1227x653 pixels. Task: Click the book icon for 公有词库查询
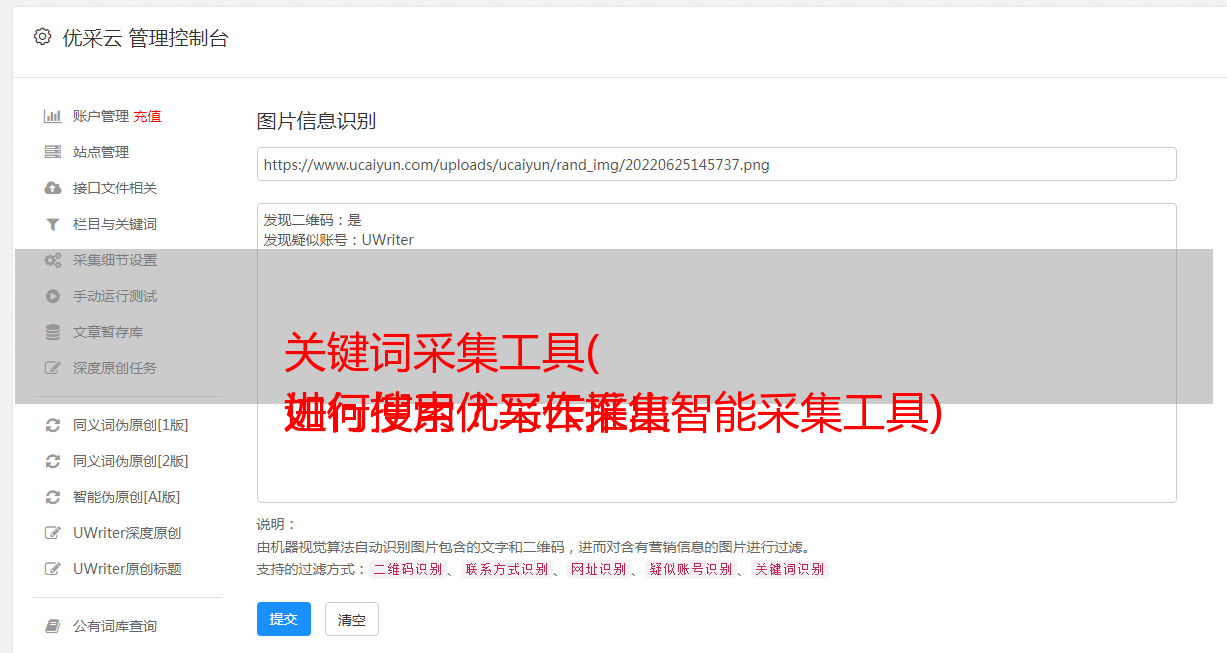click(53, 626)
